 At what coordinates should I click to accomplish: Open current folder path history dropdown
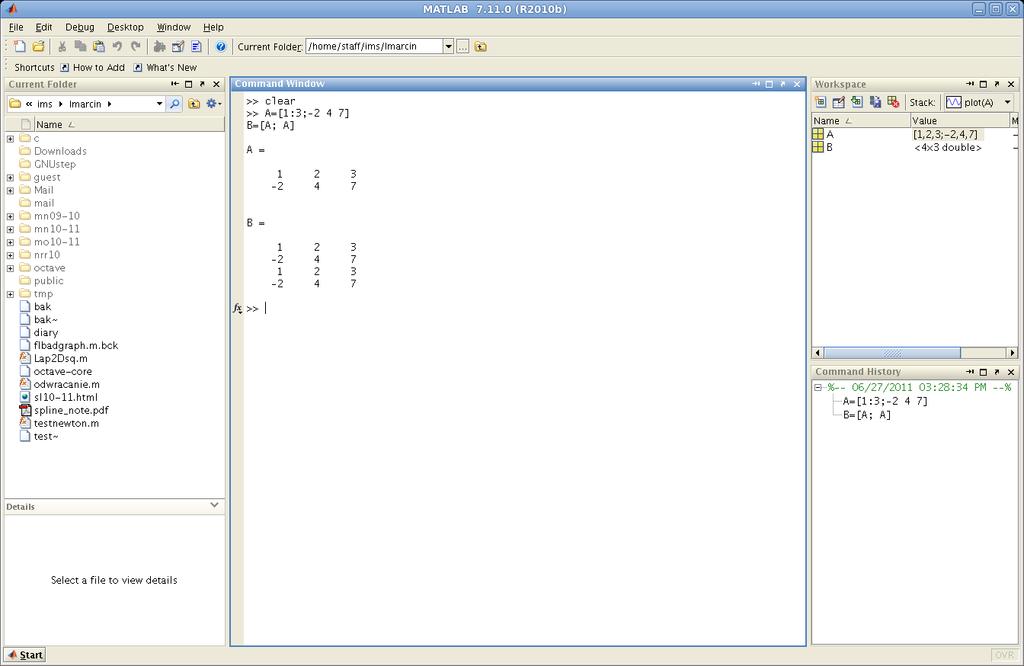pyautogui.click(x=449, y=46)
